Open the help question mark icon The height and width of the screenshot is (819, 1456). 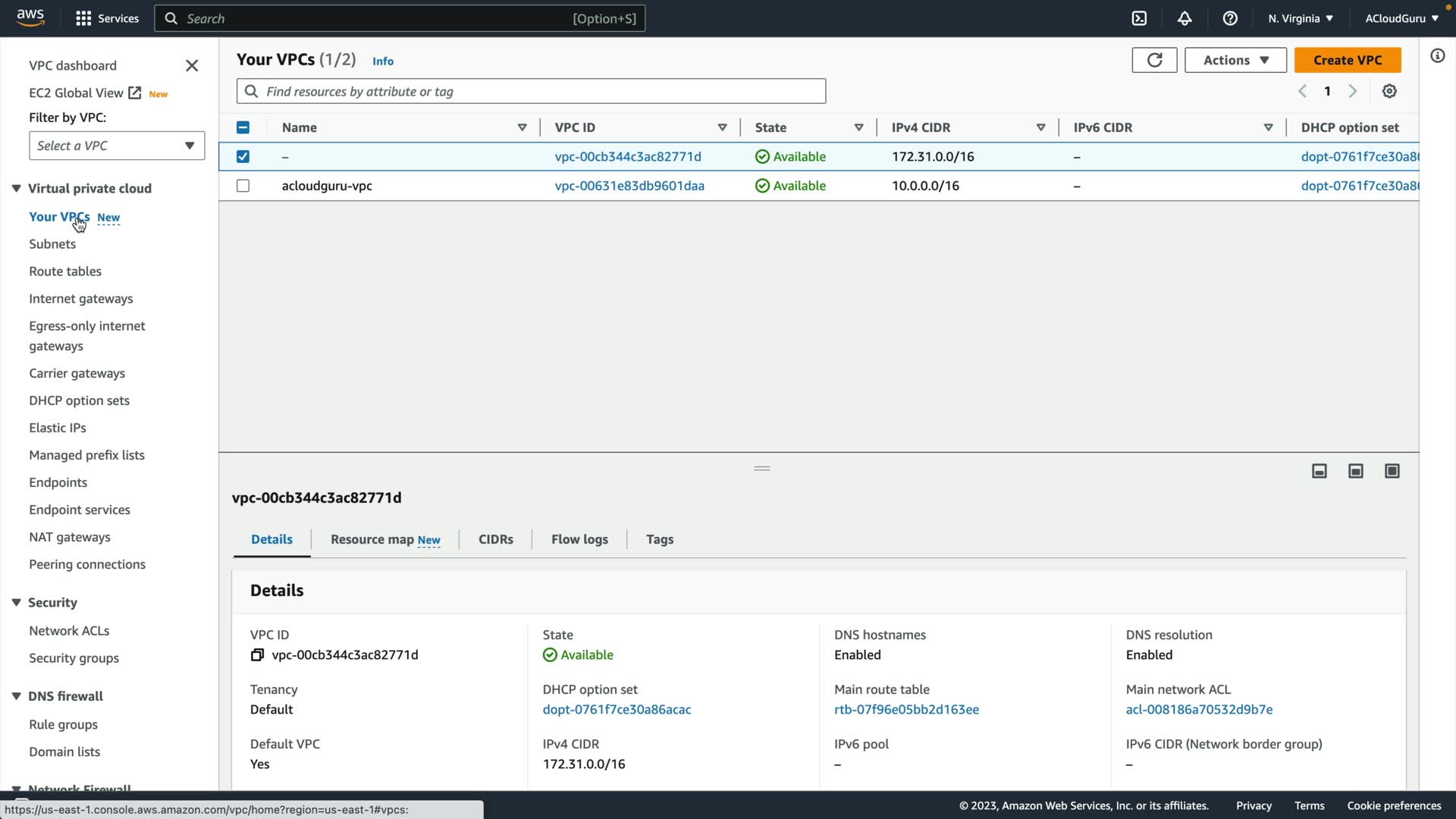click(x=1230, y=18)
